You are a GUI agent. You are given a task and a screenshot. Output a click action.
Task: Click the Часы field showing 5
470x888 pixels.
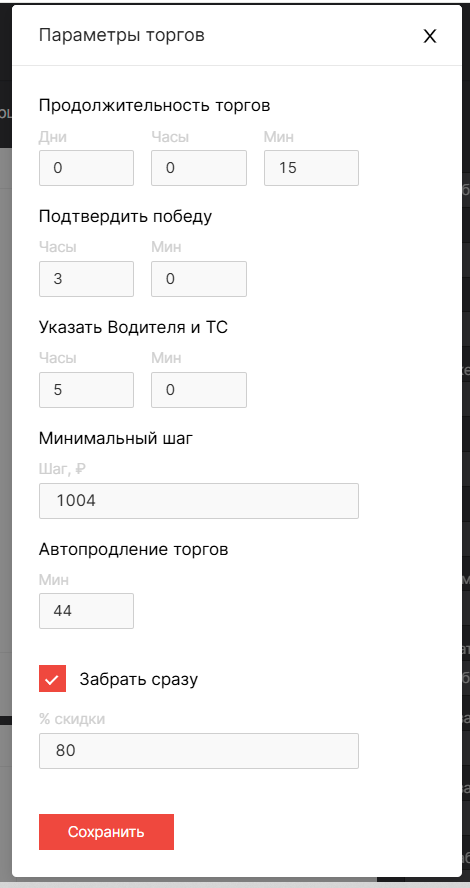click(x=87, y=390)
